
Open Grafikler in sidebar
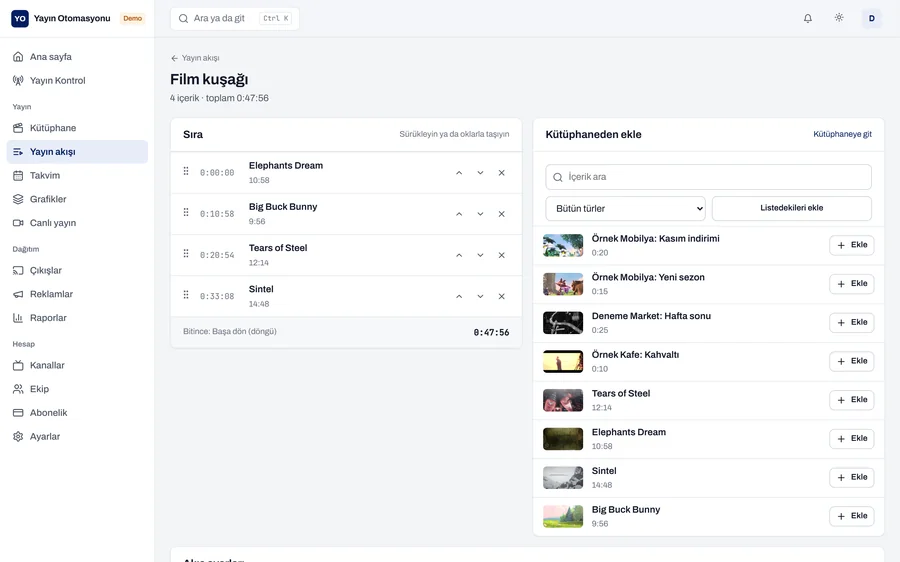[77, 199]
